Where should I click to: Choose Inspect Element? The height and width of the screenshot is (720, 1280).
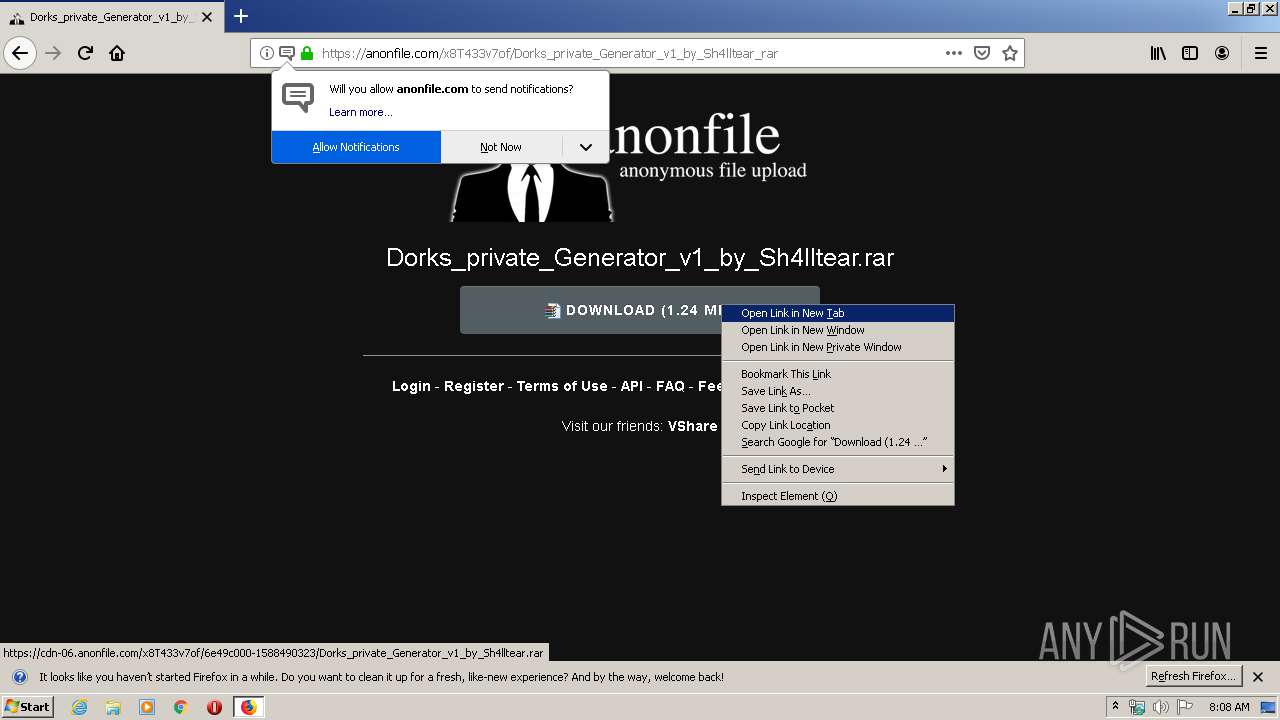(x=838, y=496)
